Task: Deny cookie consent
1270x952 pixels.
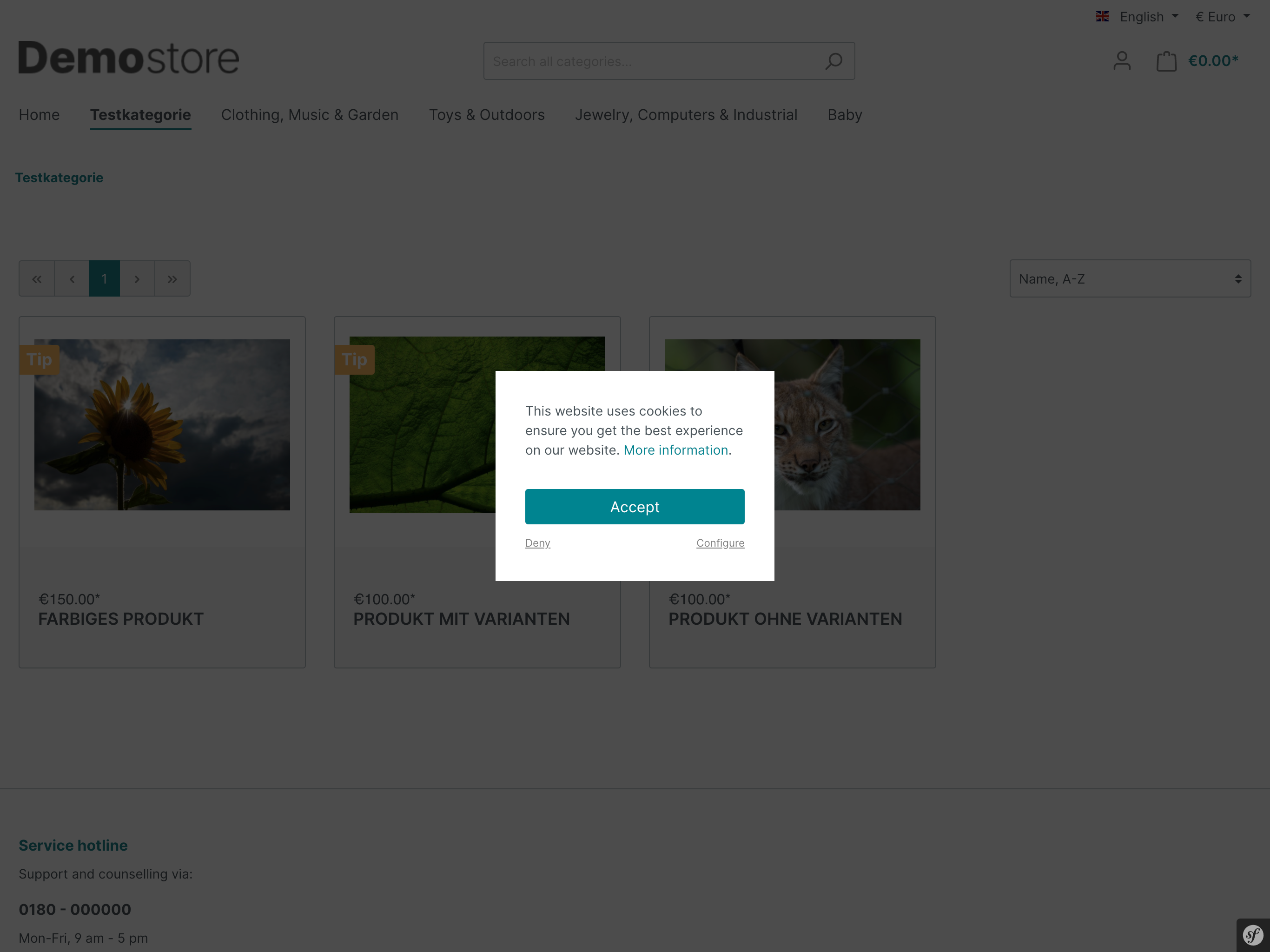Action: click(x=537, y=542)
